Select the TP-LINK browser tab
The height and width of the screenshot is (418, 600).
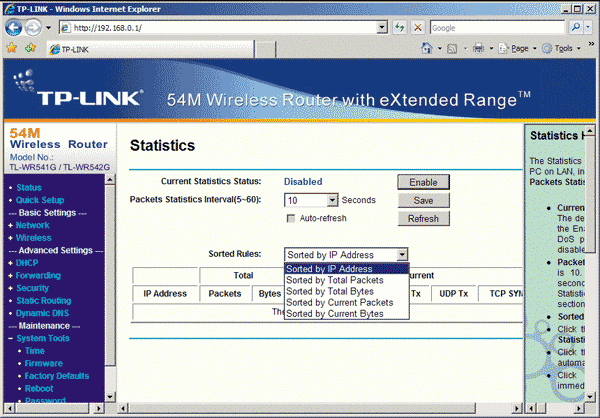(150, 49)
